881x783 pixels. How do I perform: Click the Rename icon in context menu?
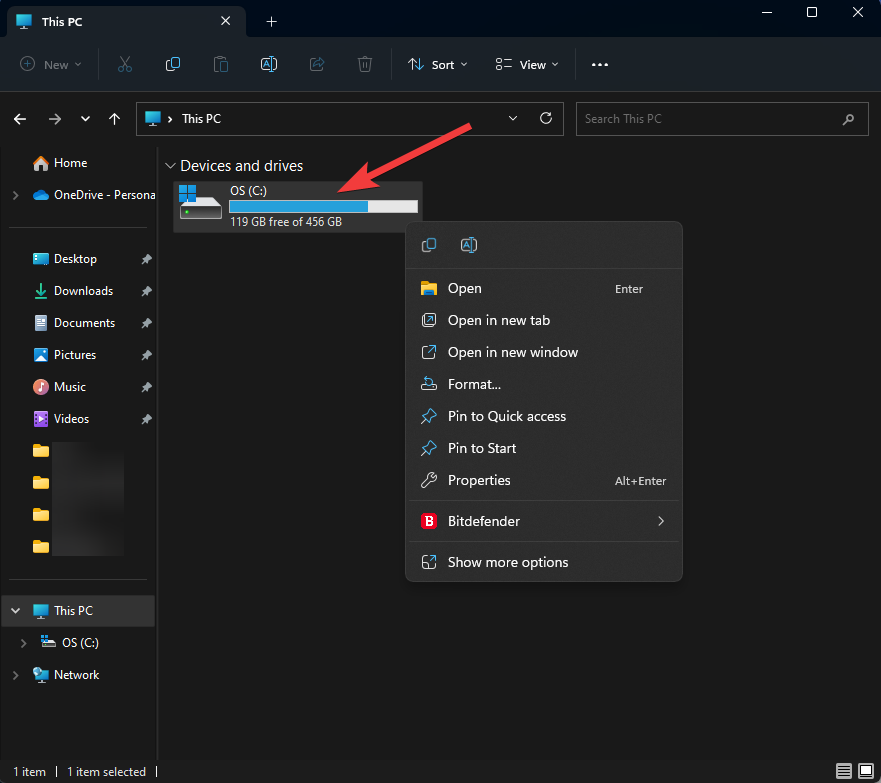pyautogui.click(x=468, y=245)
